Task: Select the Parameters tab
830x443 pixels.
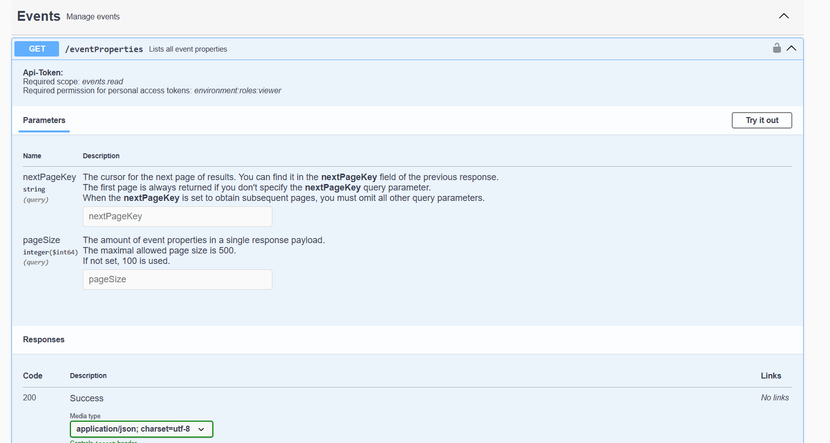Action: [44, 120]
